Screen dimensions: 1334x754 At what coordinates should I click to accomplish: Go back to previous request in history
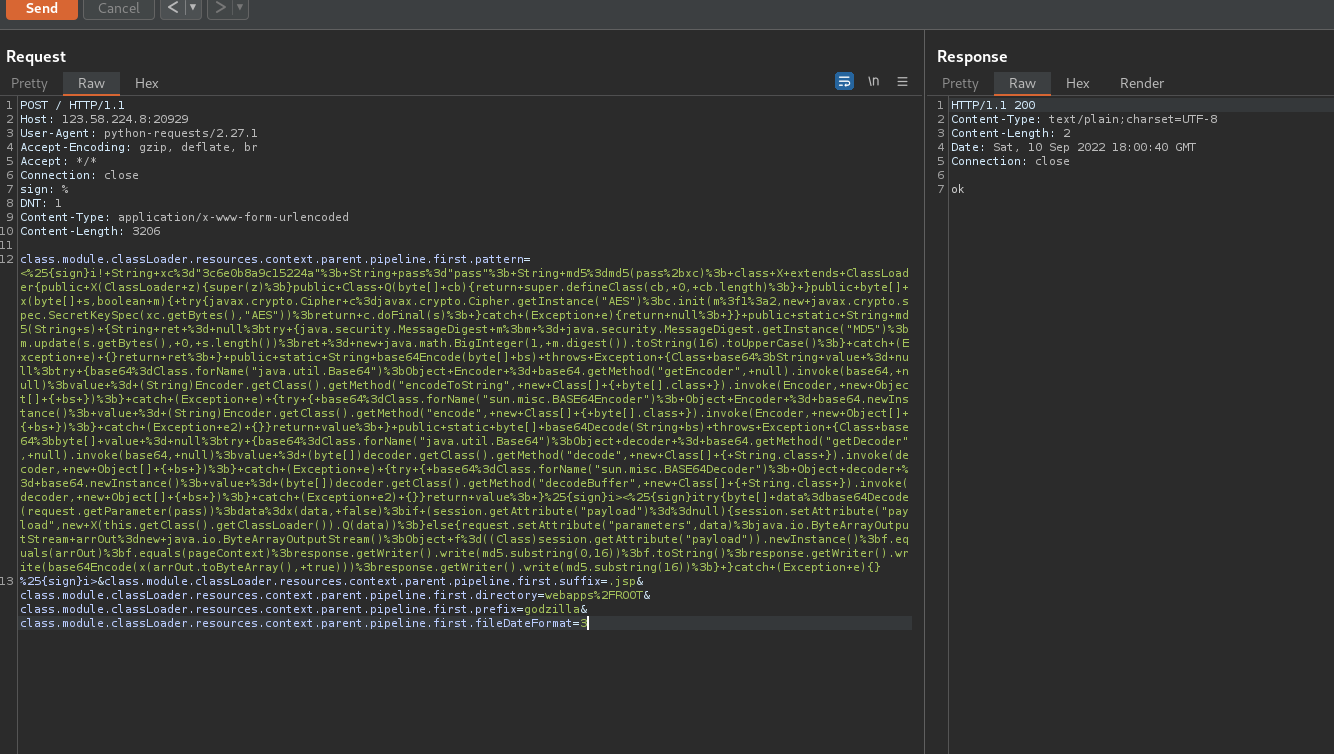172,8
